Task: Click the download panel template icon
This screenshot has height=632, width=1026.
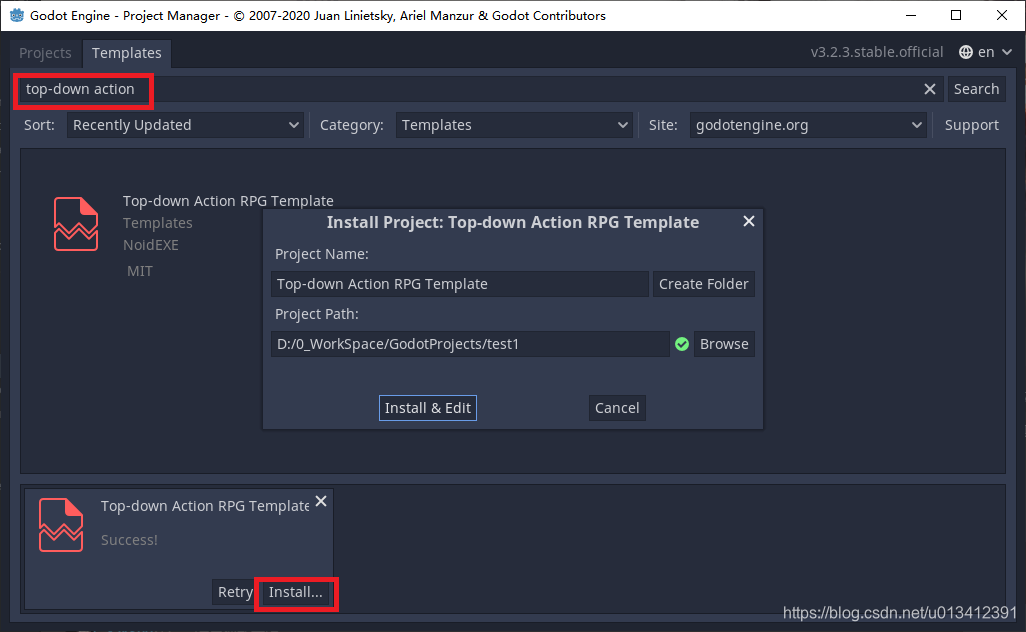Action: (61, 525)
